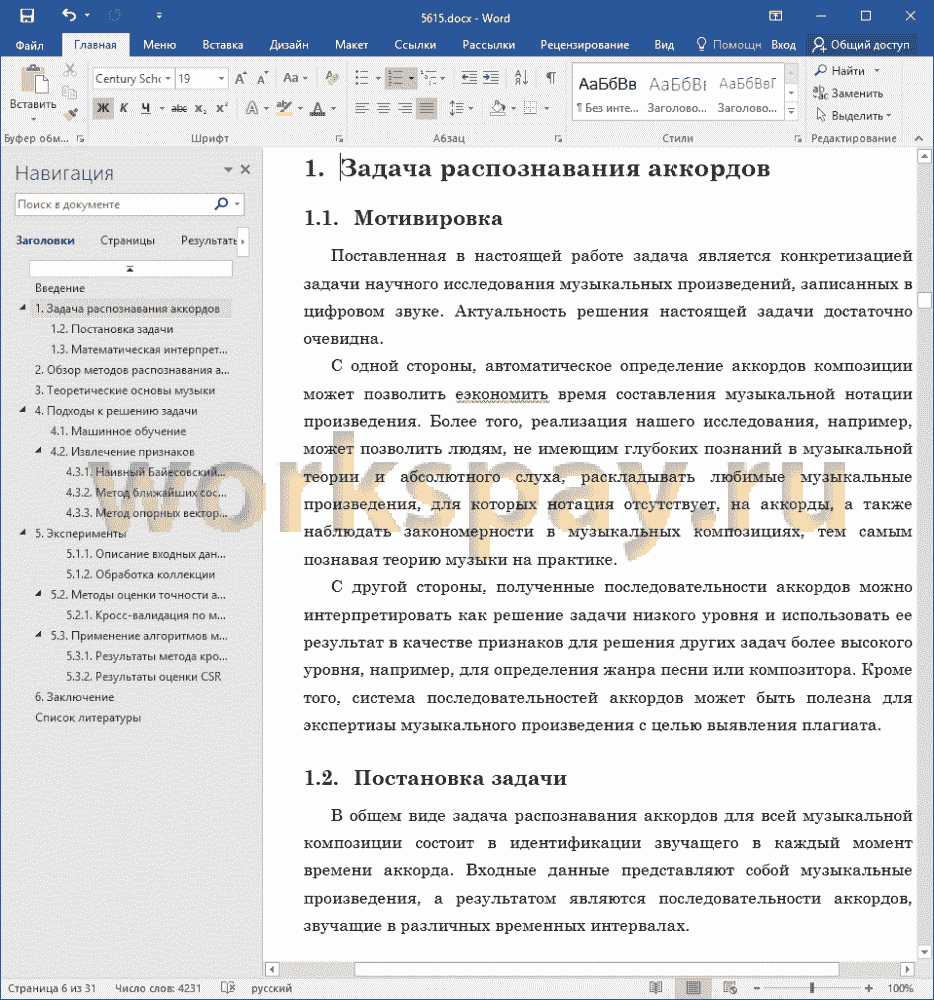Switch to Web Layout view icon

pyautogui.click(x=730, y=987)
